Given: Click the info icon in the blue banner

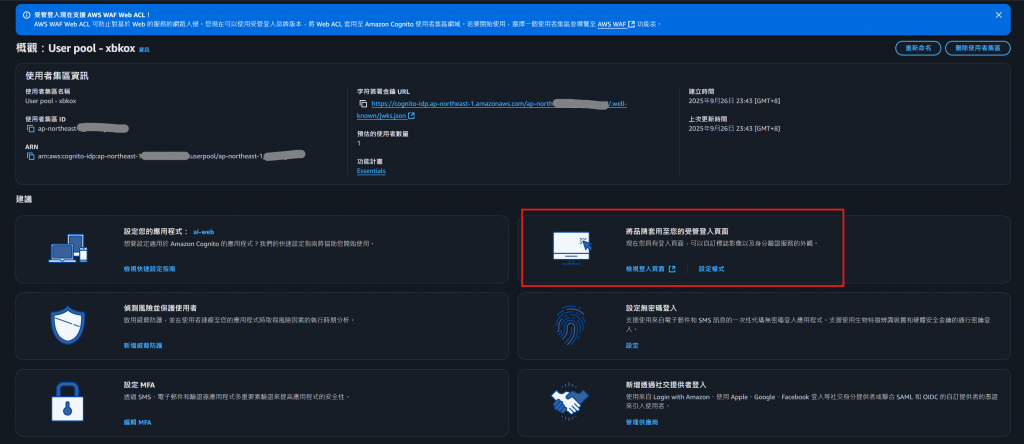Looking at the screenshot, I should click(26, 14).
